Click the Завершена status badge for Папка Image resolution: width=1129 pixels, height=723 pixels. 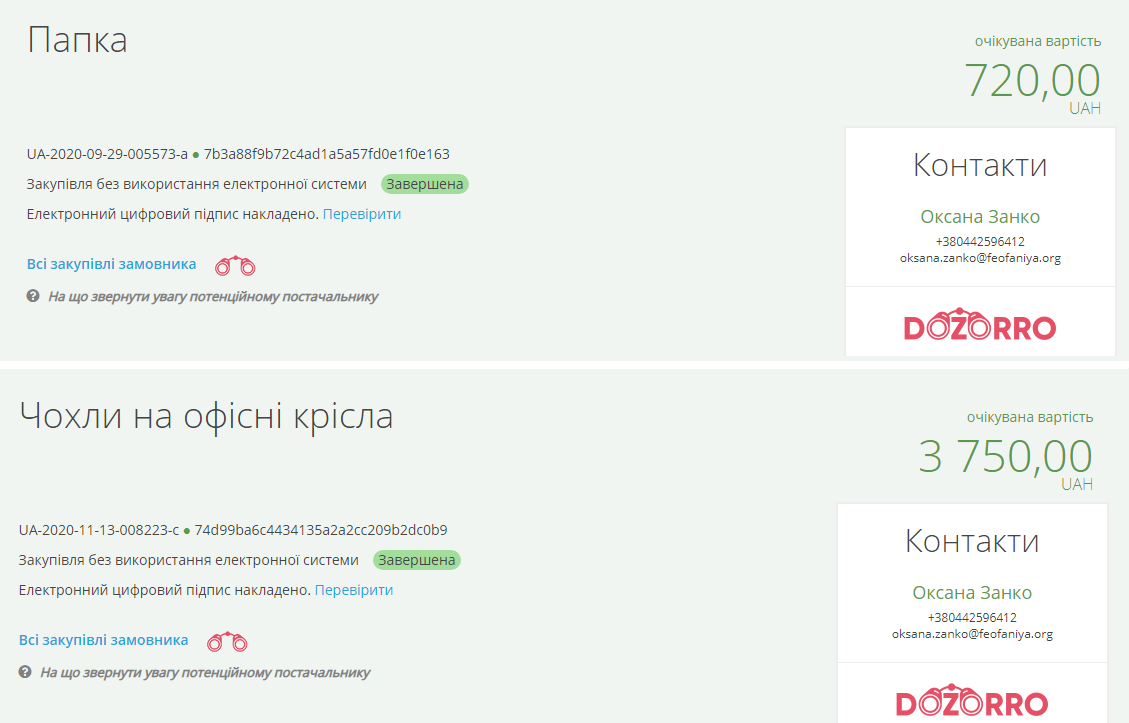(425, 184)
